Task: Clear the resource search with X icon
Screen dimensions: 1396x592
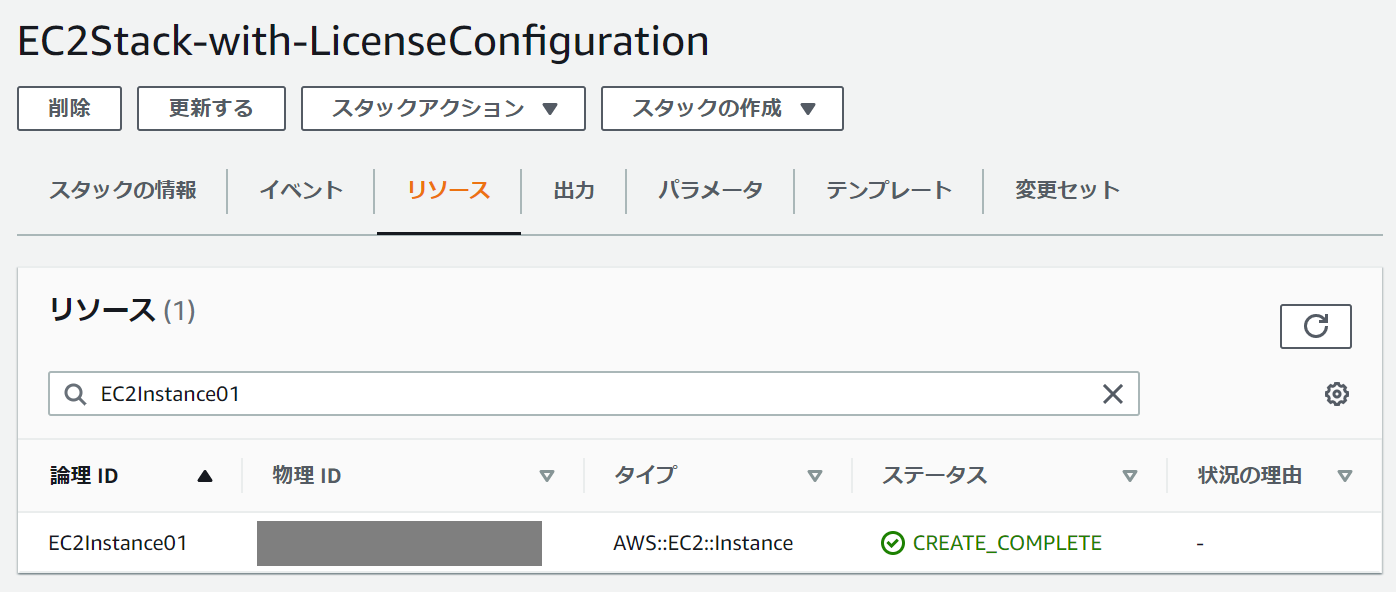Action: click(1112, 395)
